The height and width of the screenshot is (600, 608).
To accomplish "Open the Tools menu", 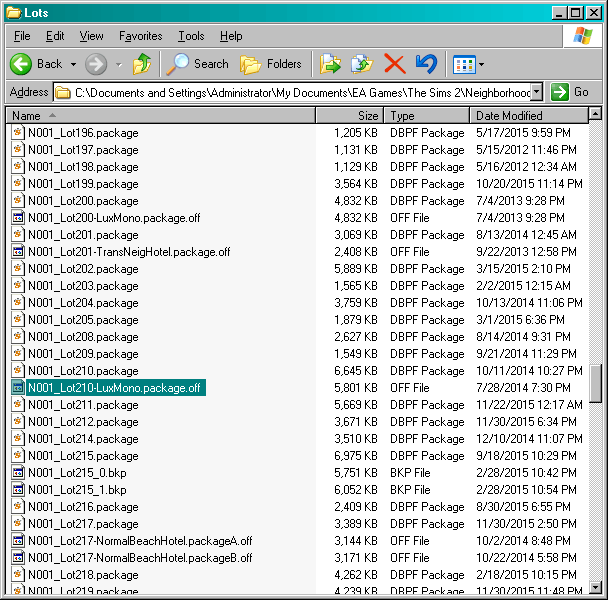I will click(x=191, y=36).
